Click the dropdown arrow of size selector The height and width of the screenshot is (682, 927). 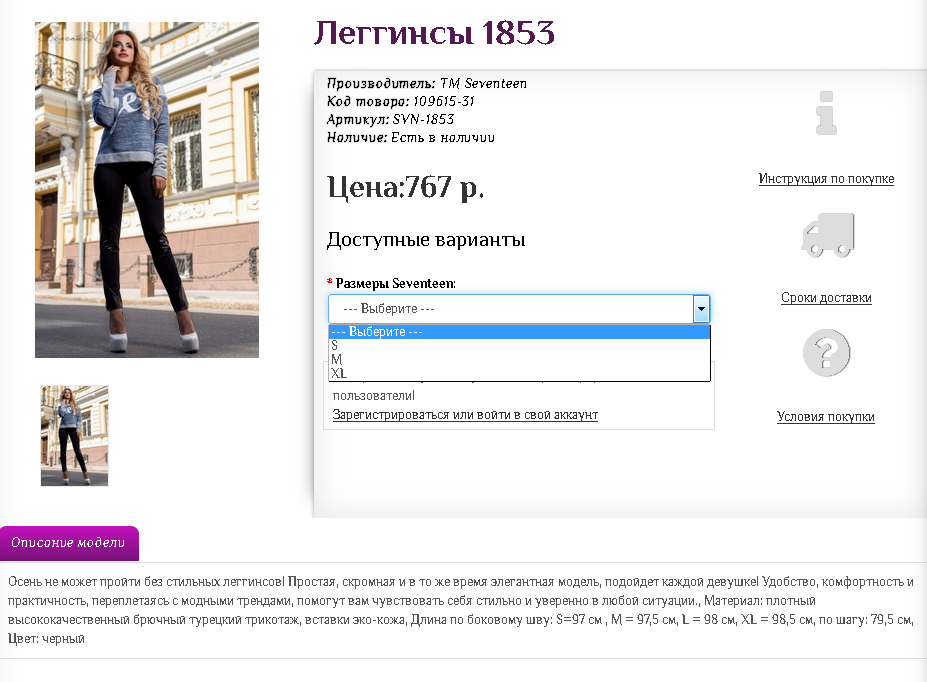[x=701, y=308]
